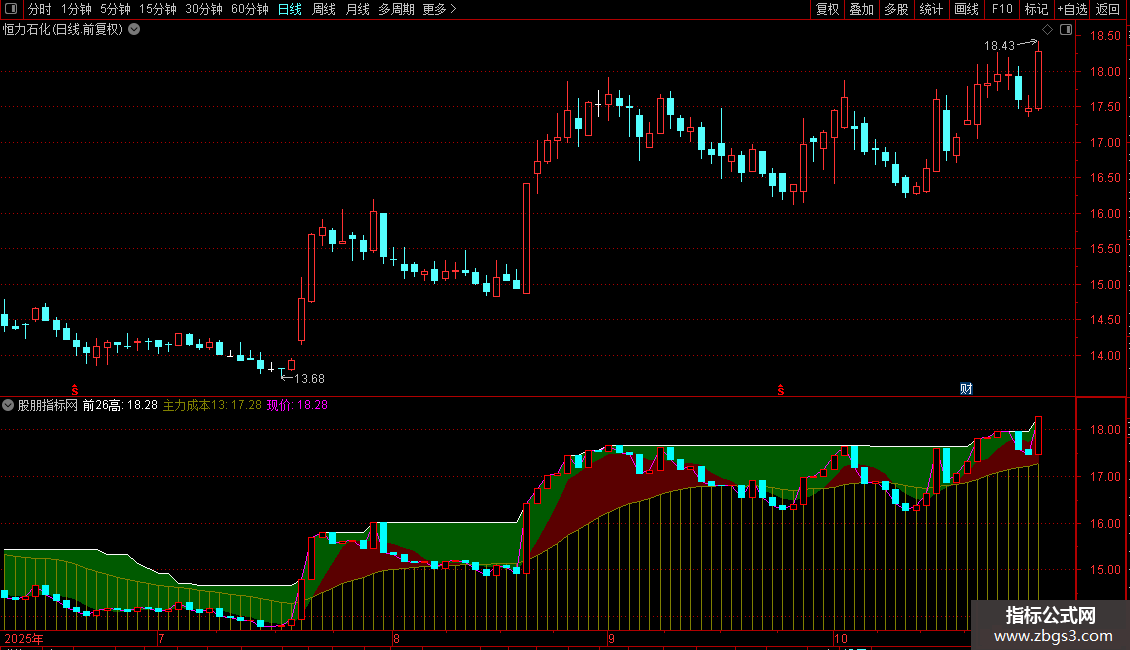Switch to 分时 intraday view

coord(40,9)
